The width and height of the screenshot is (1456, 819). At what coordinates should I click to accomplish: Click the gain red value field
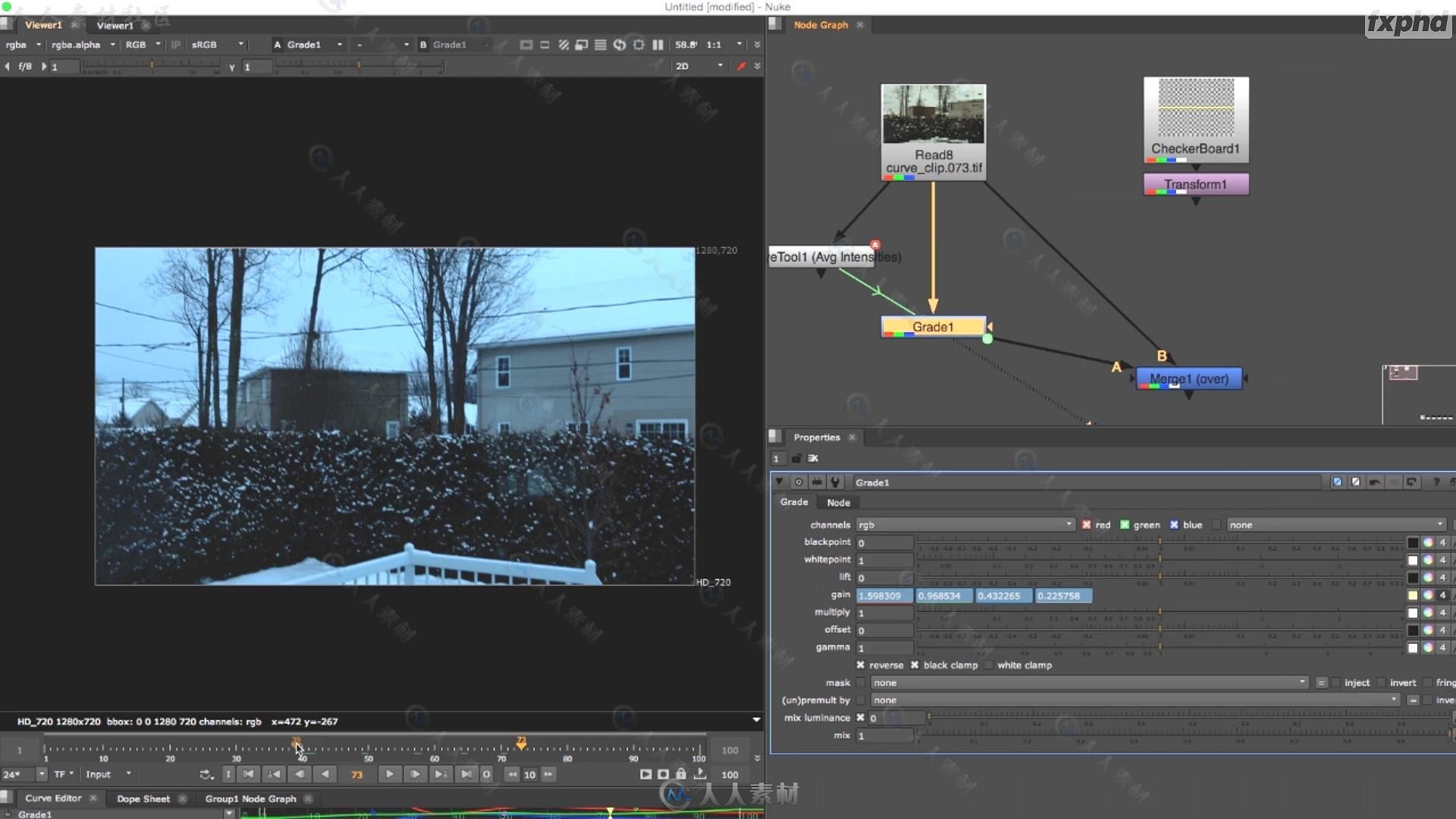(880, 595)
